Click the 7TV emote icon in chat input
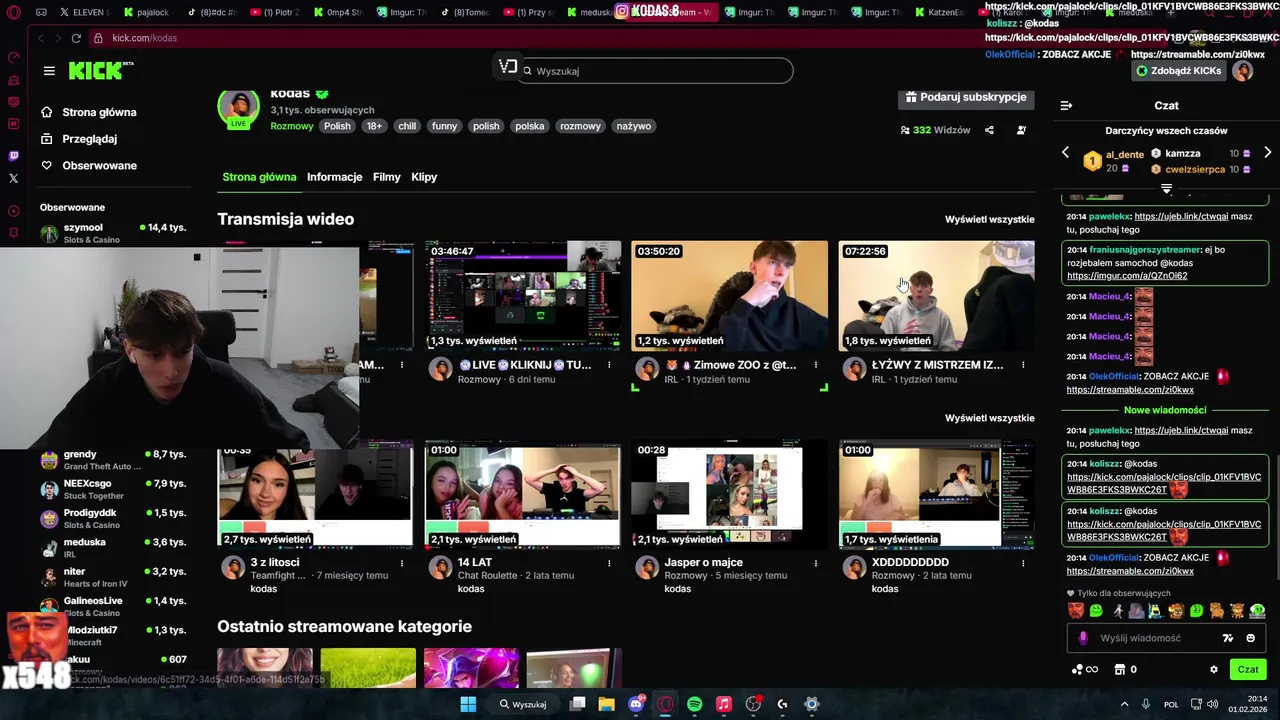 pos(1228,638)
